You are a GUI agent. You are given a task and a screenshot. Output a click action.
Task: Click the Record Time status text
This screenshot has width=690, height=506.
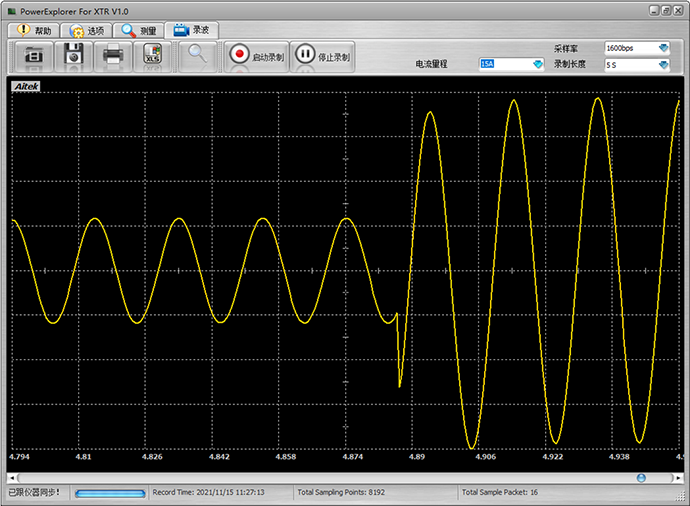(x=209, y=492)
